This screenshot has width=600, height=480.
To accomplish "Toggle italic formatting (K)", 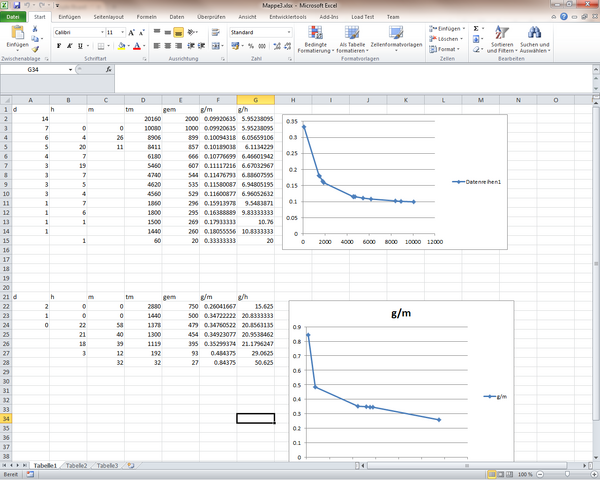I will coord(70,46).
